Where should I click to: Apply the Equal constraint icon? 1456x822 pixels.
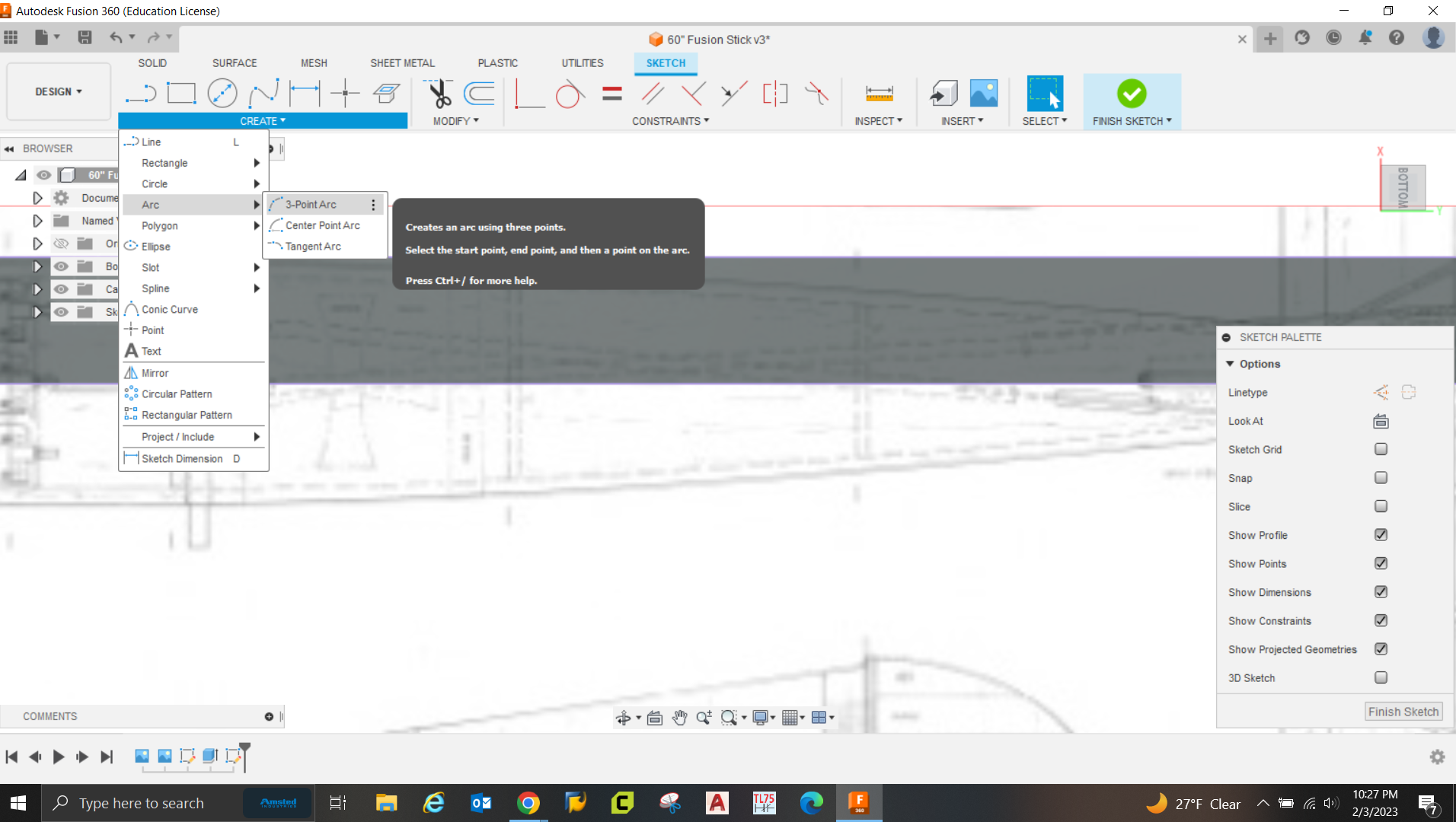point(611,94)
